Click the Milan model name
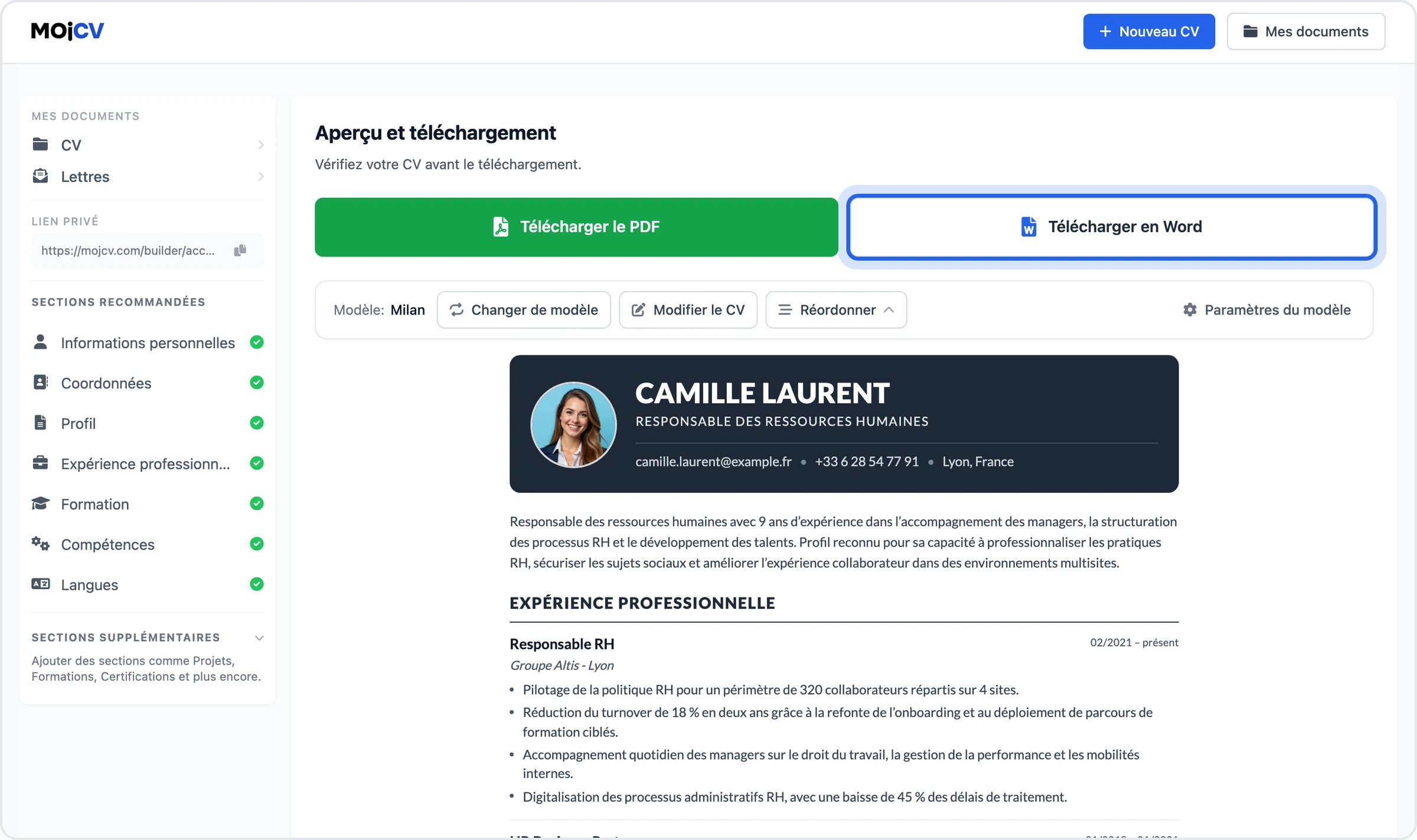1417x840 pixels. click(408, 309)
